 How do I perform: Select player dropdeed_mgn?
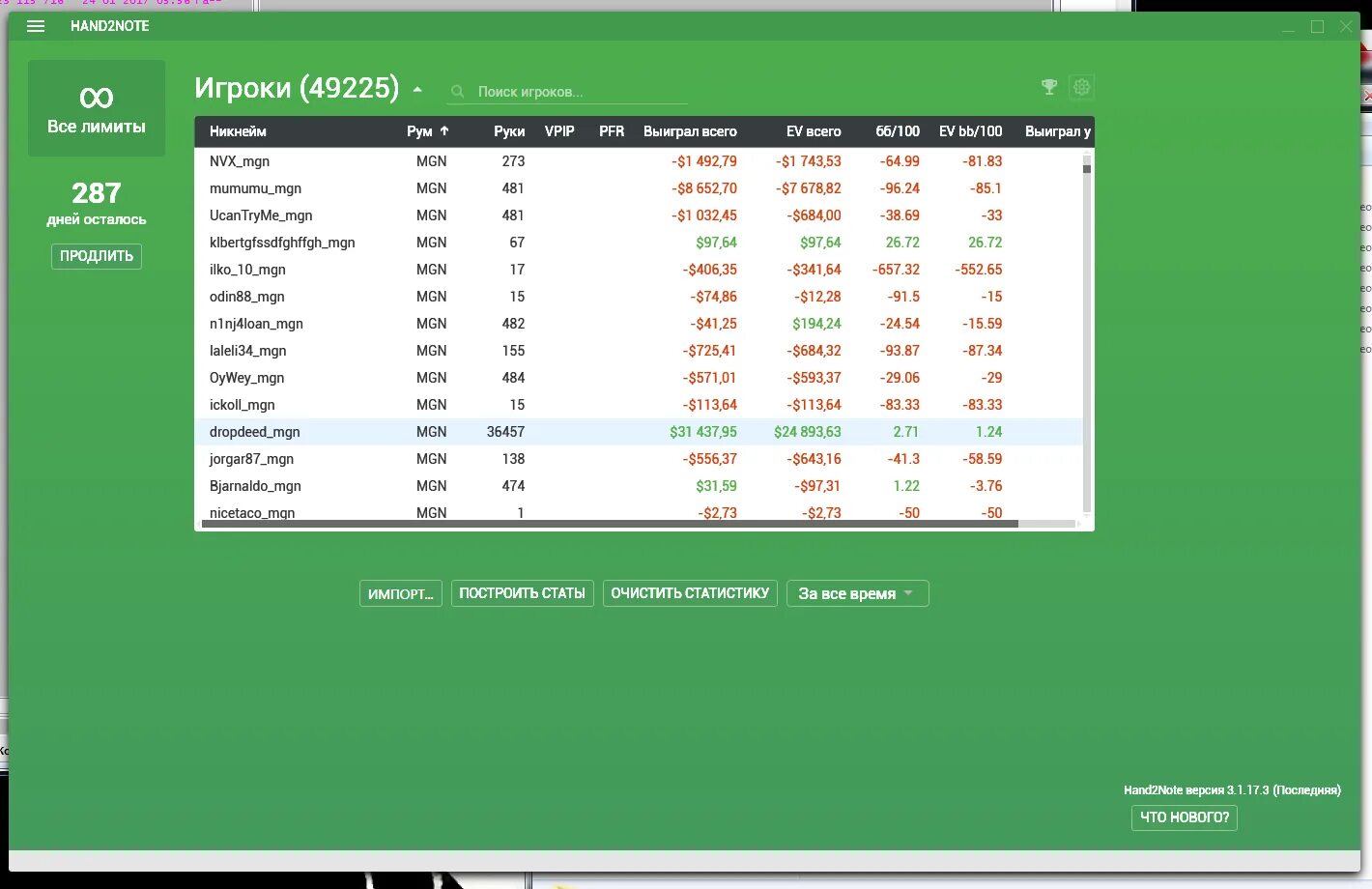click(254, 432)
